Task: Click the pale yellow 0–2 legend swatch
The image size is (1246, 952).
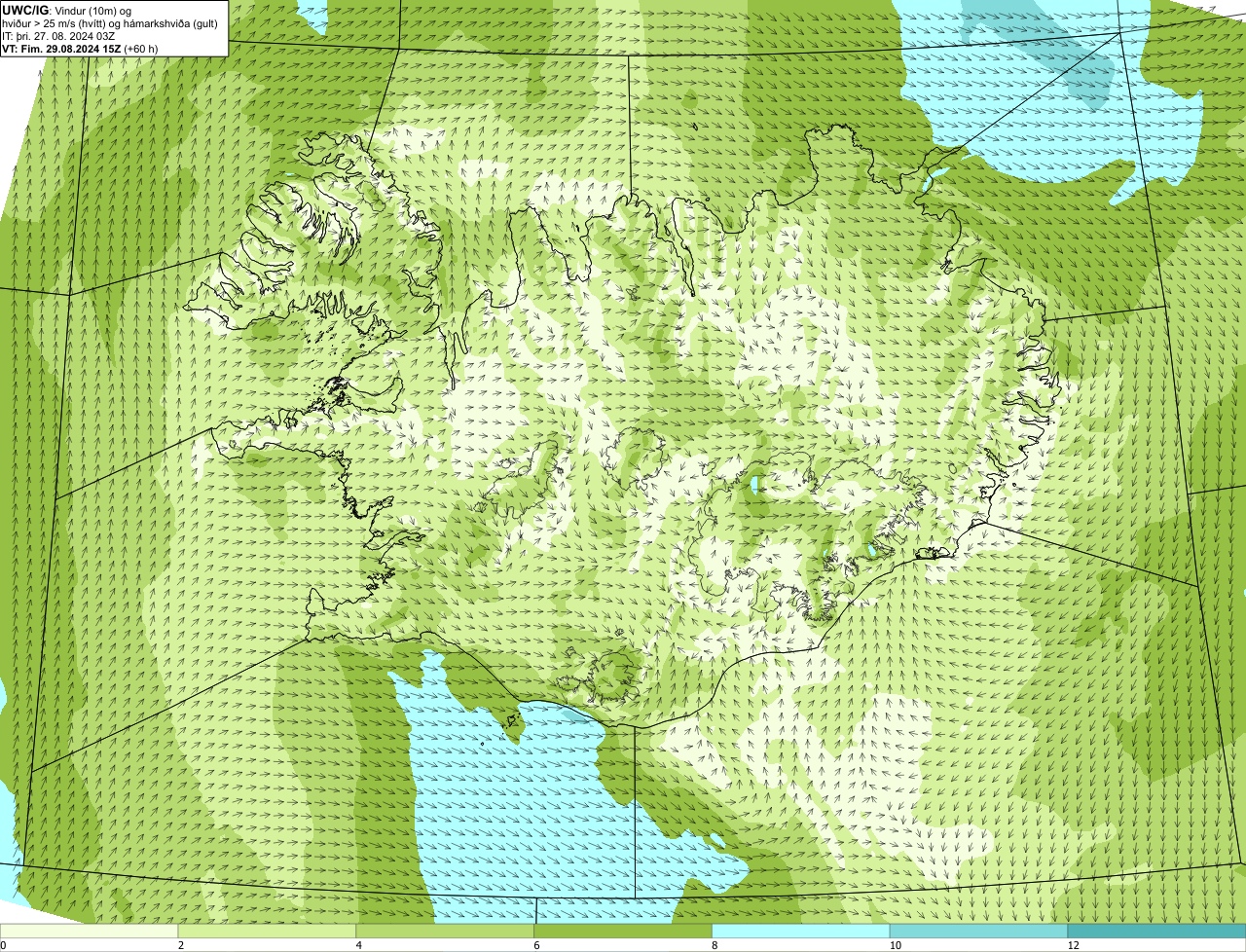Action: pyautogui.click(x=90, y=932)
